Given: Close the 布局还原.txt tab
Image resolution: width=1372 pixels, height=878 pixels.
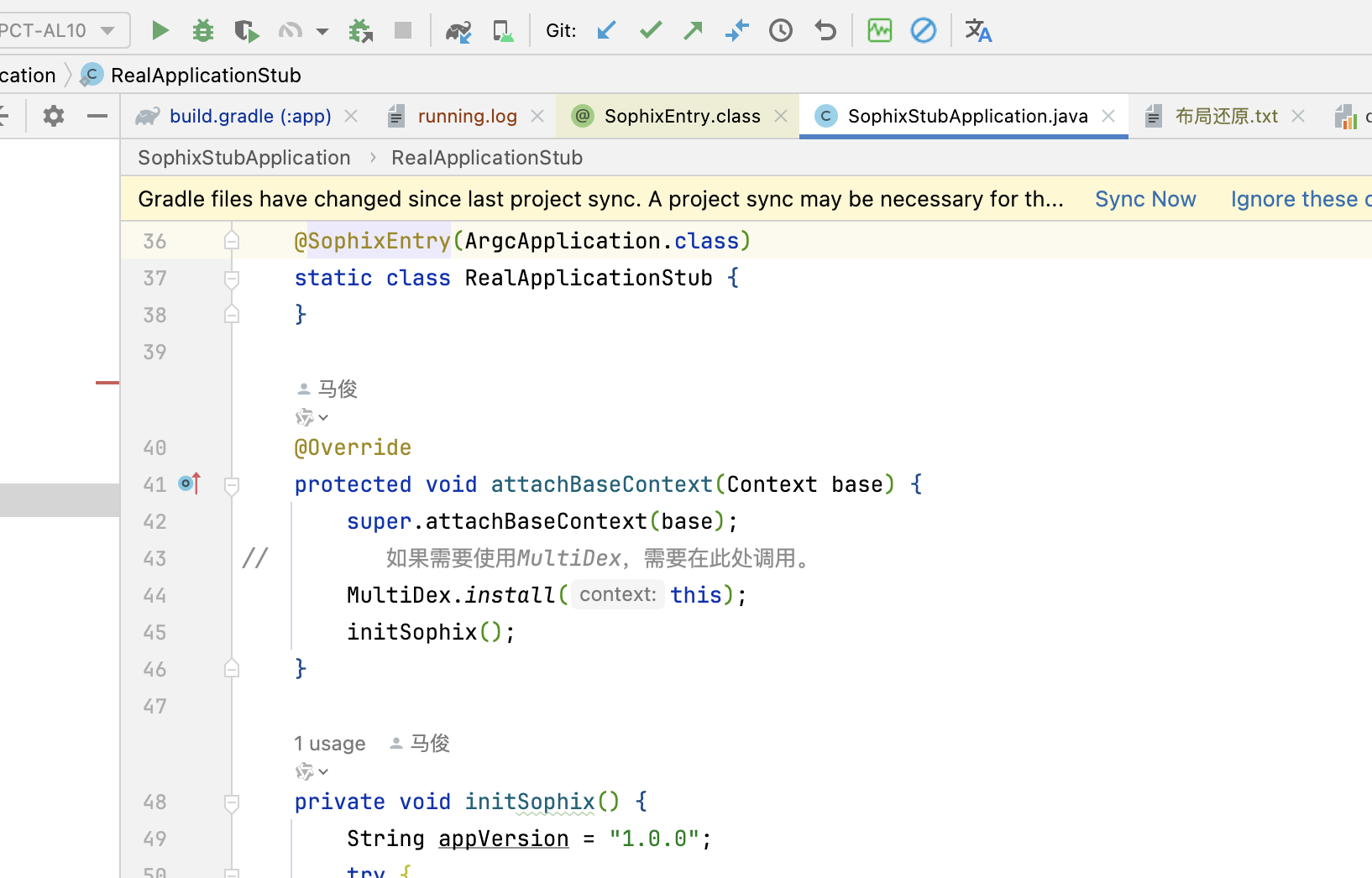Looking at the screenshot, I should click(1298, 116).
